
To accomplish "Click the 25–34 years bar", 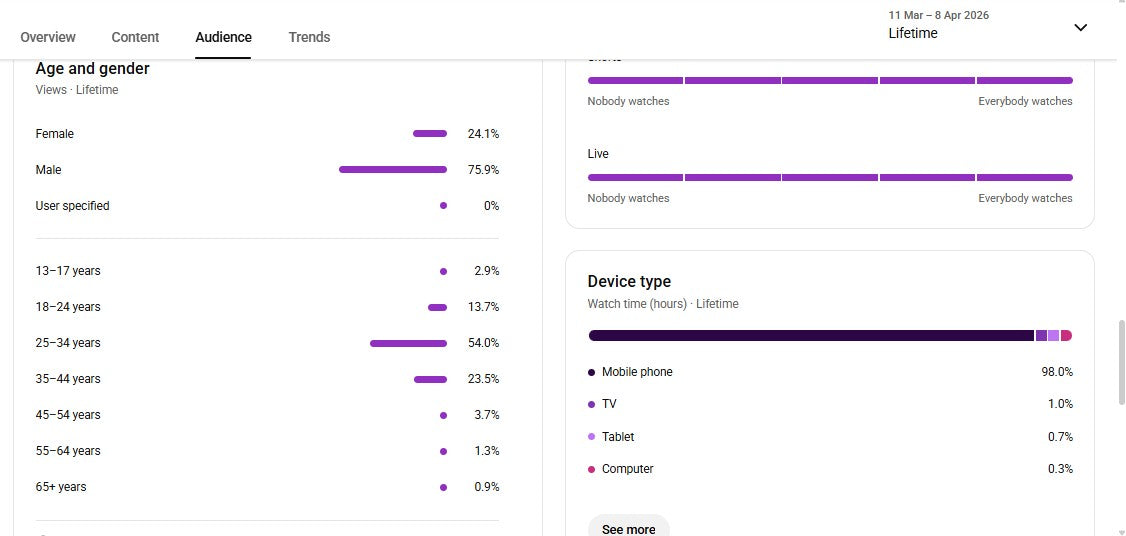I will [x=408, y=343].
